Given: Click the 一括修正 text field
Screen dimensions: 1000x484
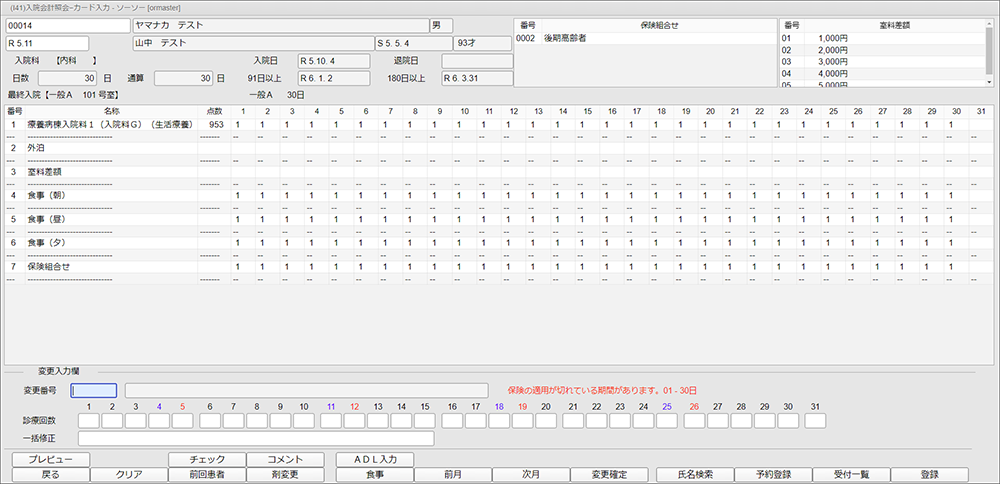Looking at the screenshot, I should (256, 438).
